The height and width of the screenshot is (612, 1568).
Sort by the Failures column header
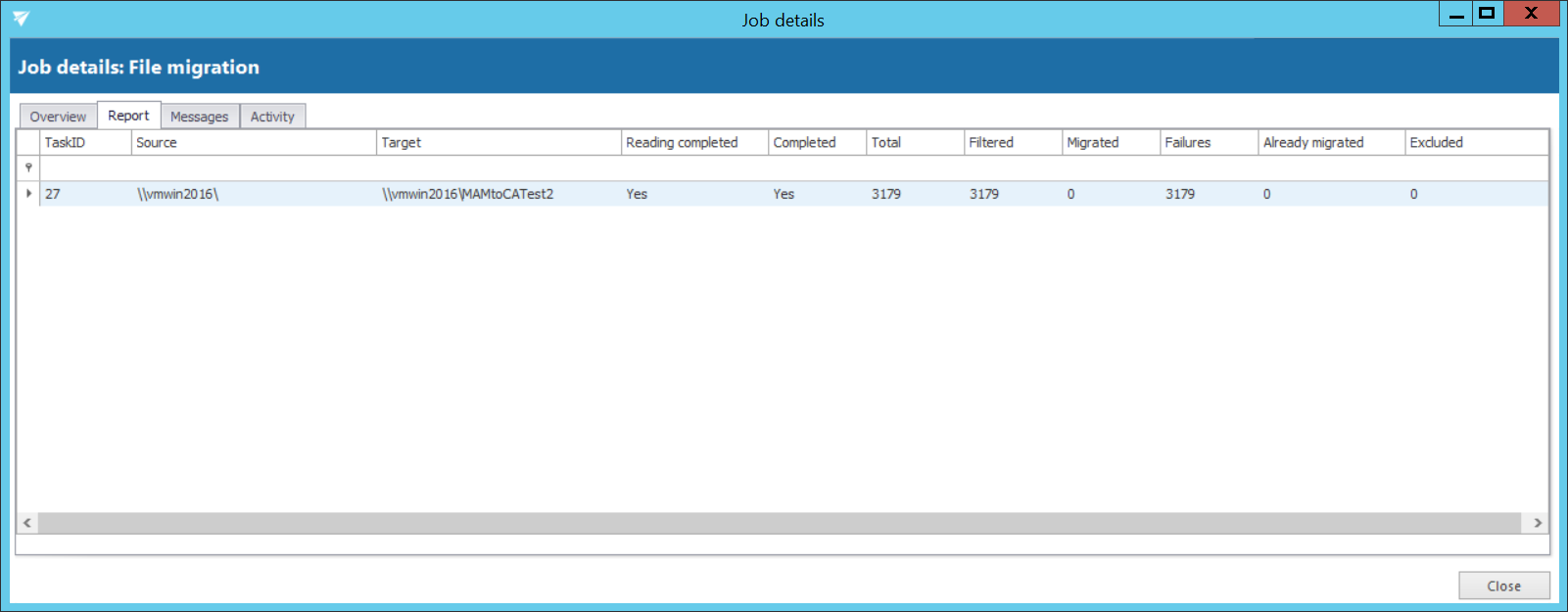[1208, 142]
